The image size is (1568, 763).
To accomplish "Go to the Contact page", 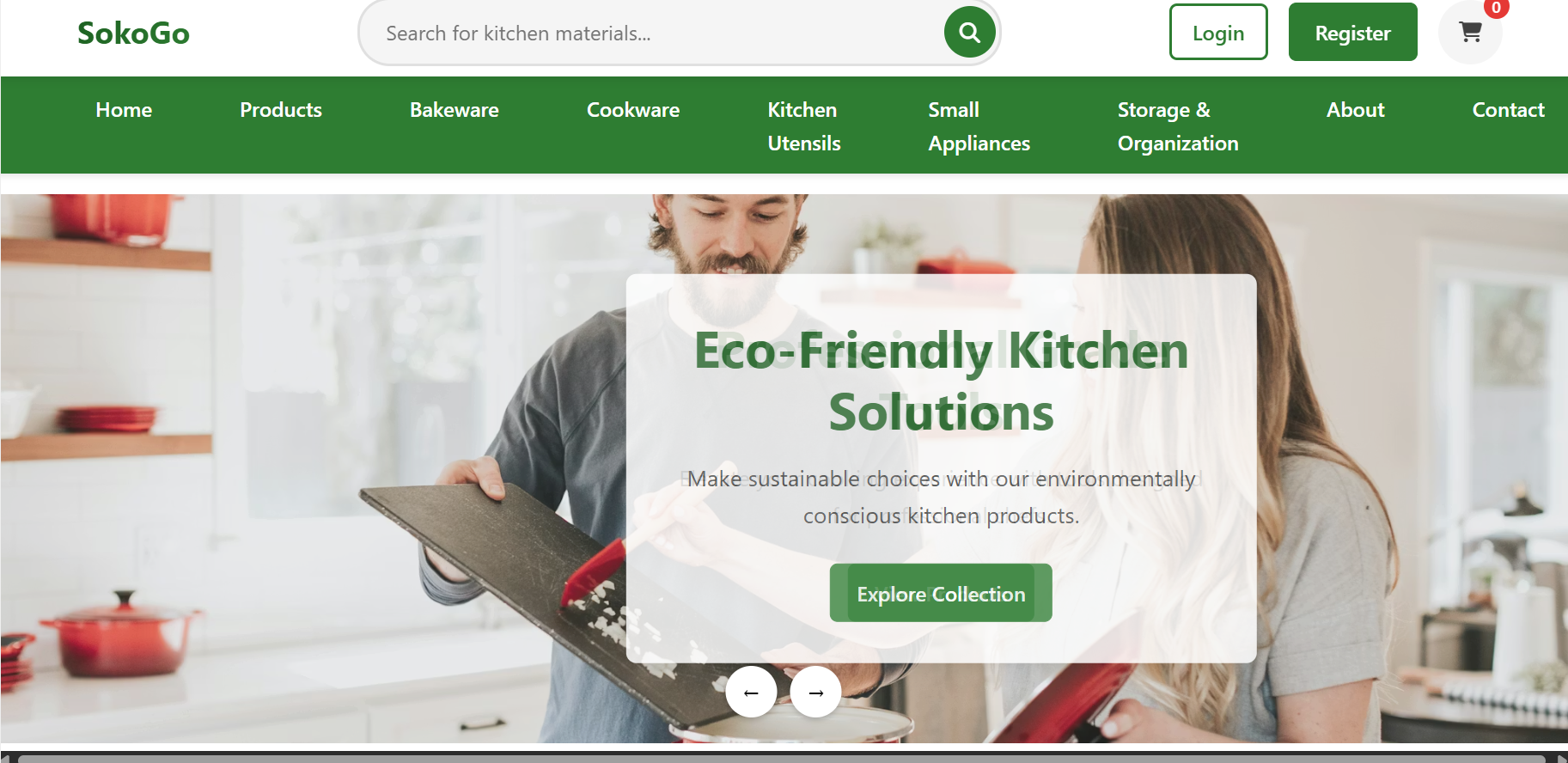I will [1508, 110].
